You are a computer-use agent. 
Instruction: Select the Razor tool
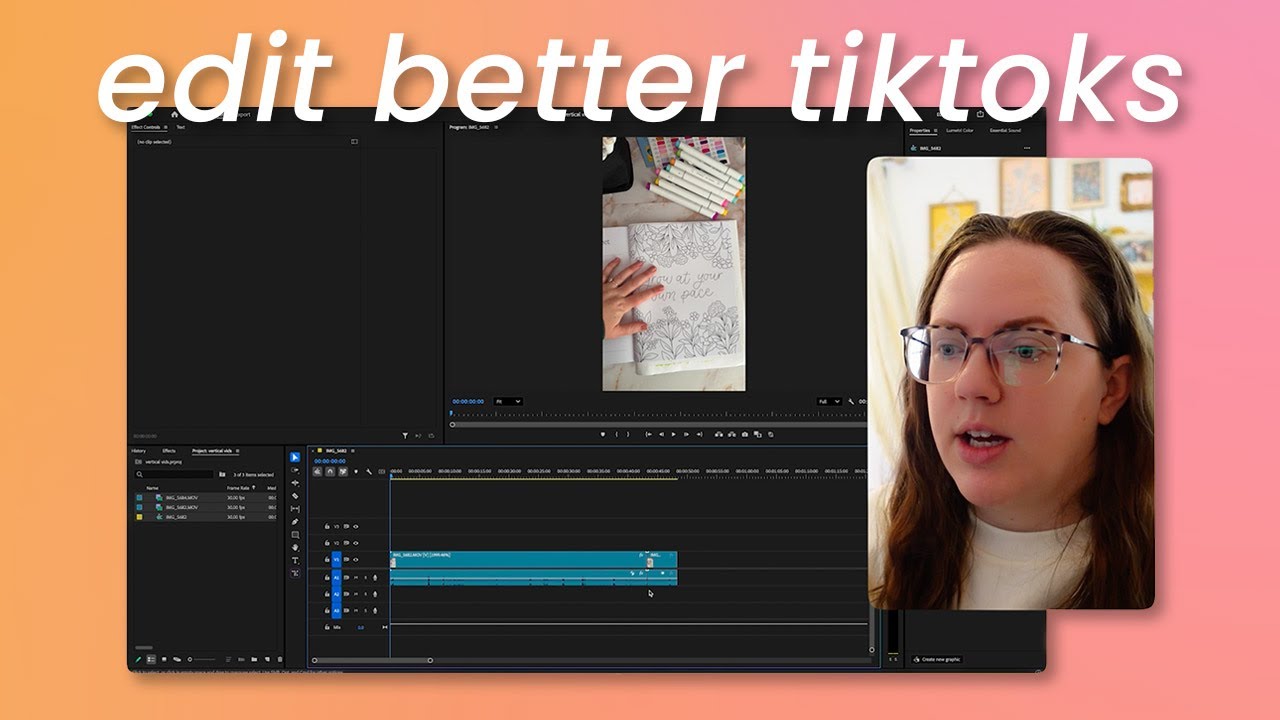point(295,496)
